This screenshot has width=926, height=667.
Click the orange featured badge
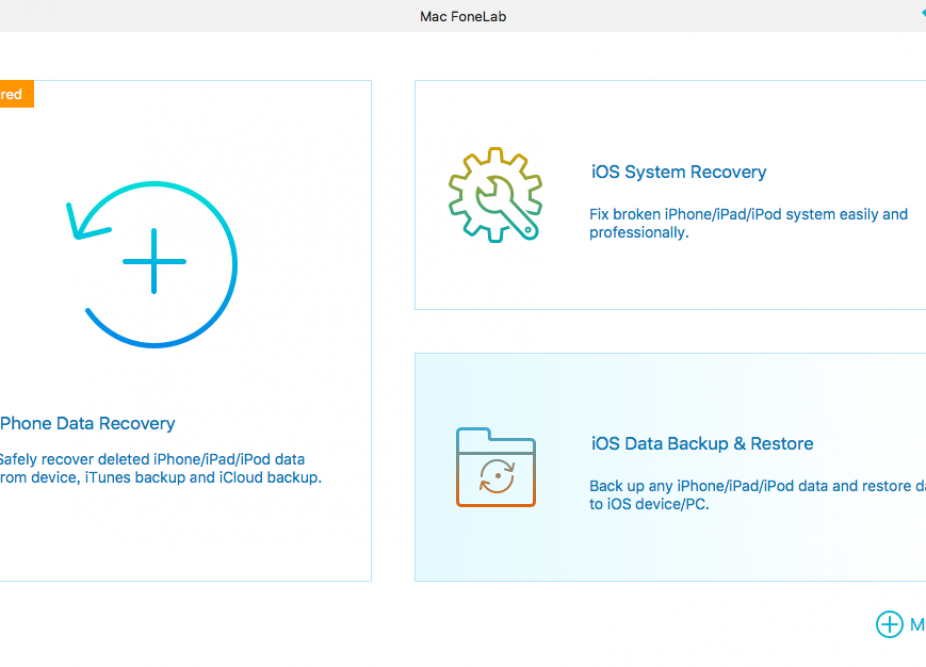point(17,94)
